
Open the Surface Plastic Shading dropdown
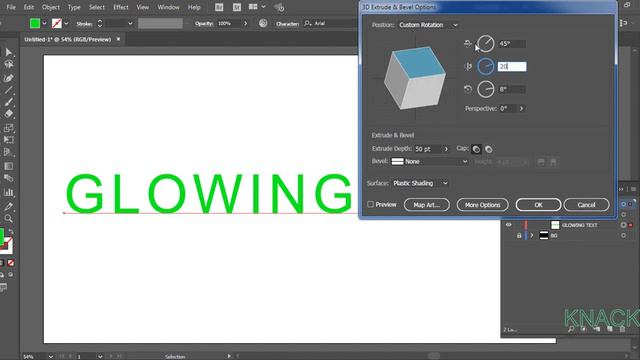pos(420,183)
